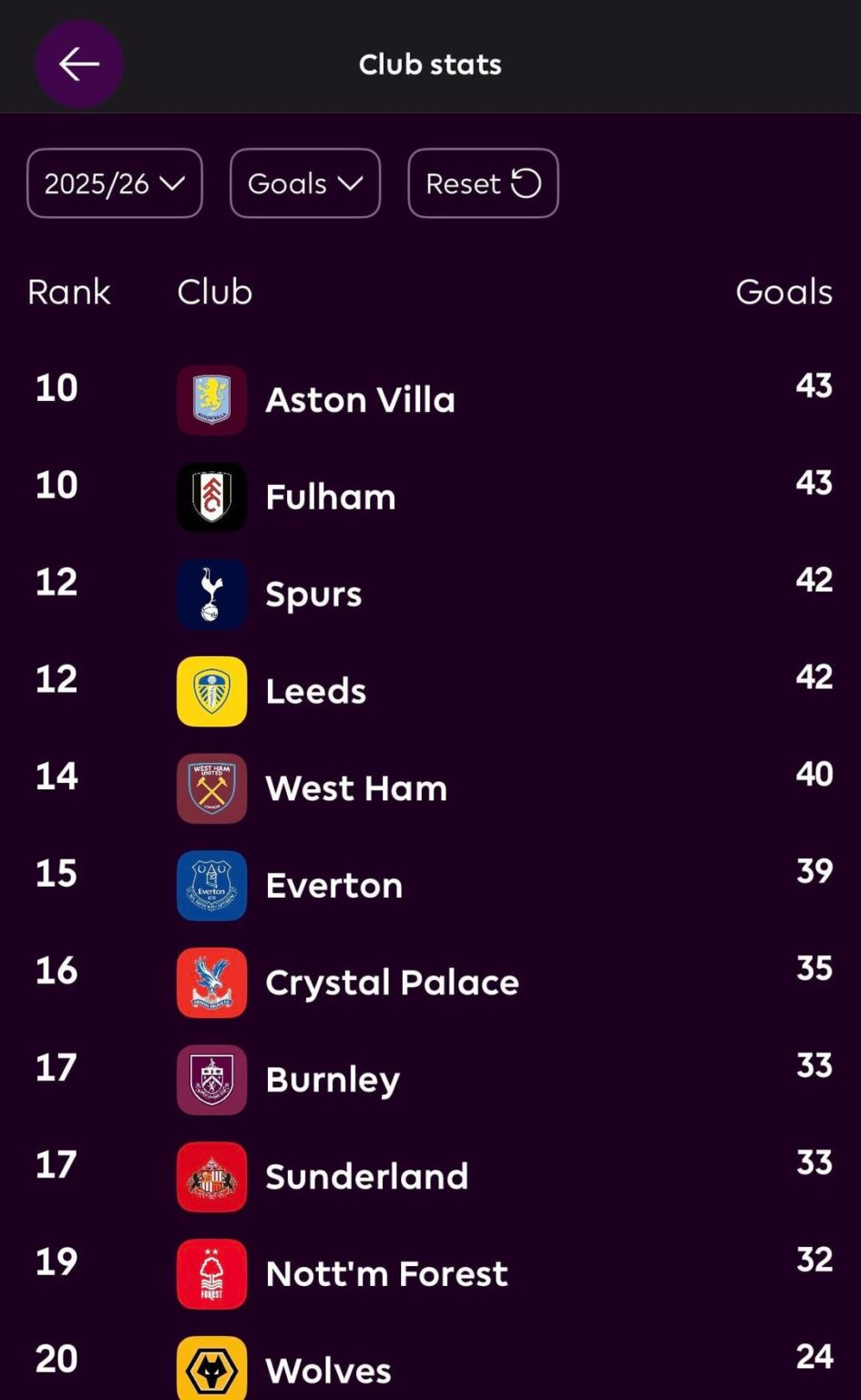
Task: Open the 2025/26 season dropdown
Action: (x=115, y=183)
